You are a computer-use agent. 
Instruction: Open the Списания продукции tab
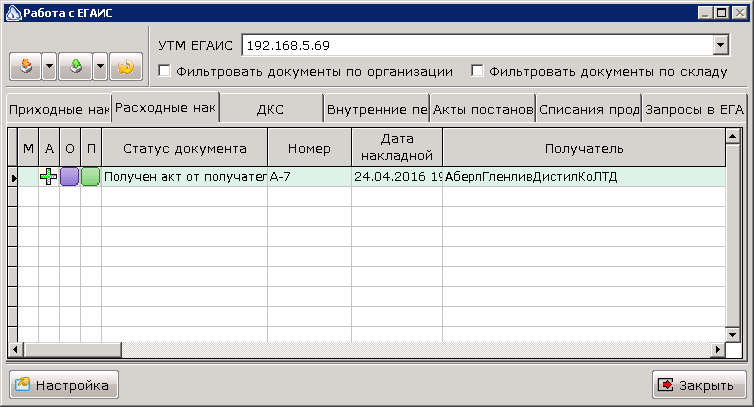[589, 110]
